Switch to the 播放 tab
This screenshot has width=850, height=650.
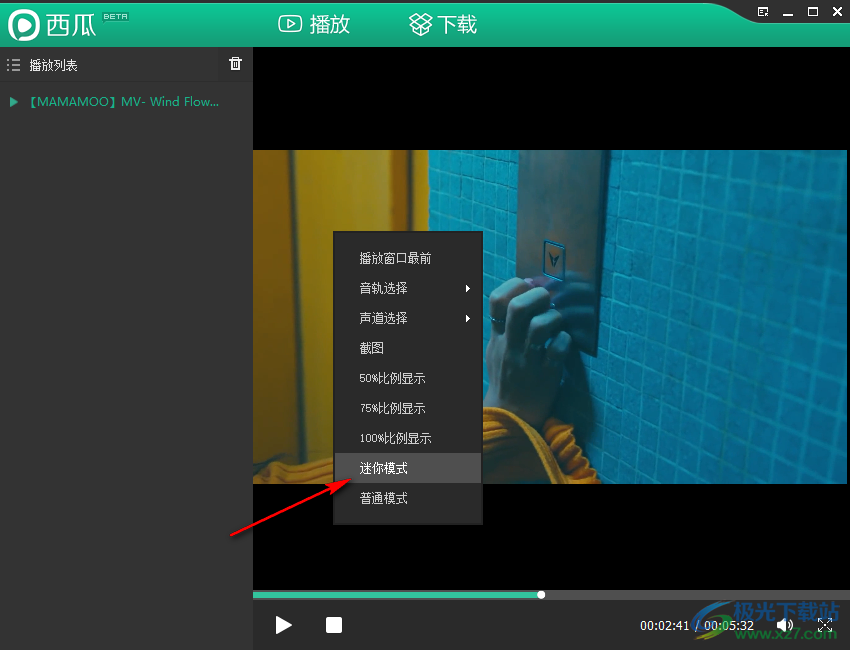click(314, 24)
